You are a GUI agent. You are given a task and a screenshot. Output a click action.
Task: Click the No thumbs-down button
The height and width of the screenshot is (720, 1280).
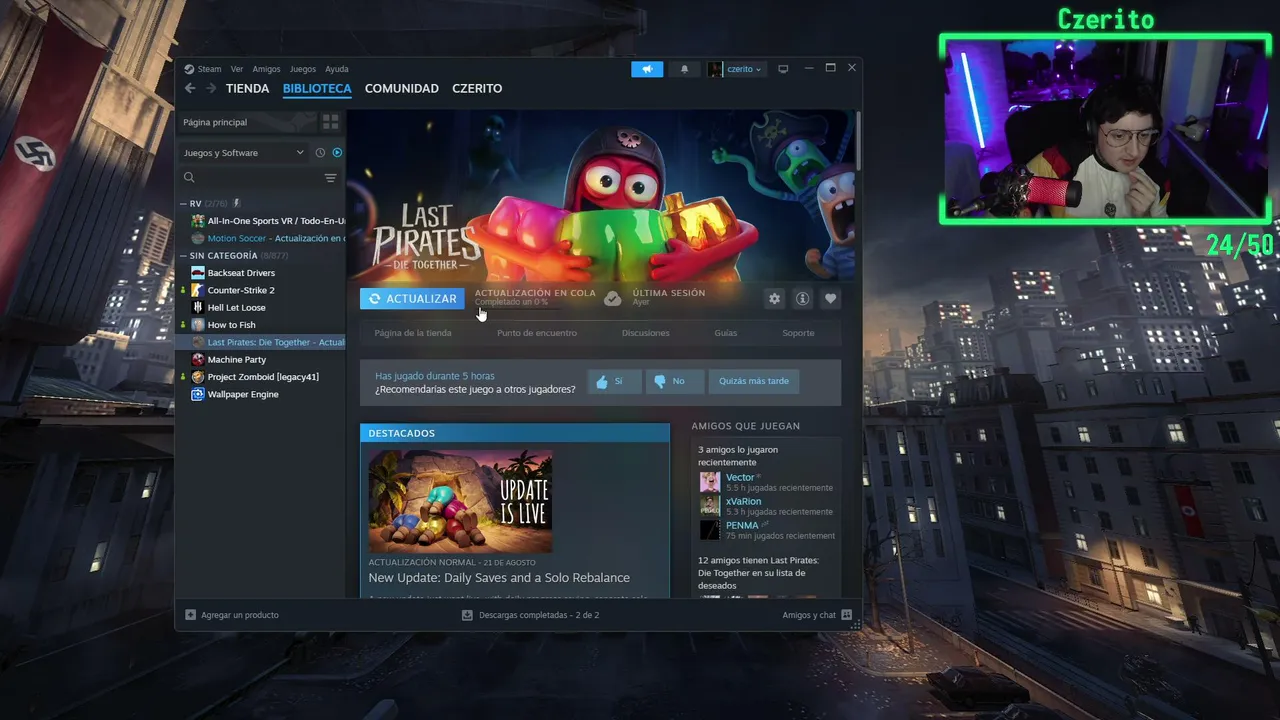point(674,381)
